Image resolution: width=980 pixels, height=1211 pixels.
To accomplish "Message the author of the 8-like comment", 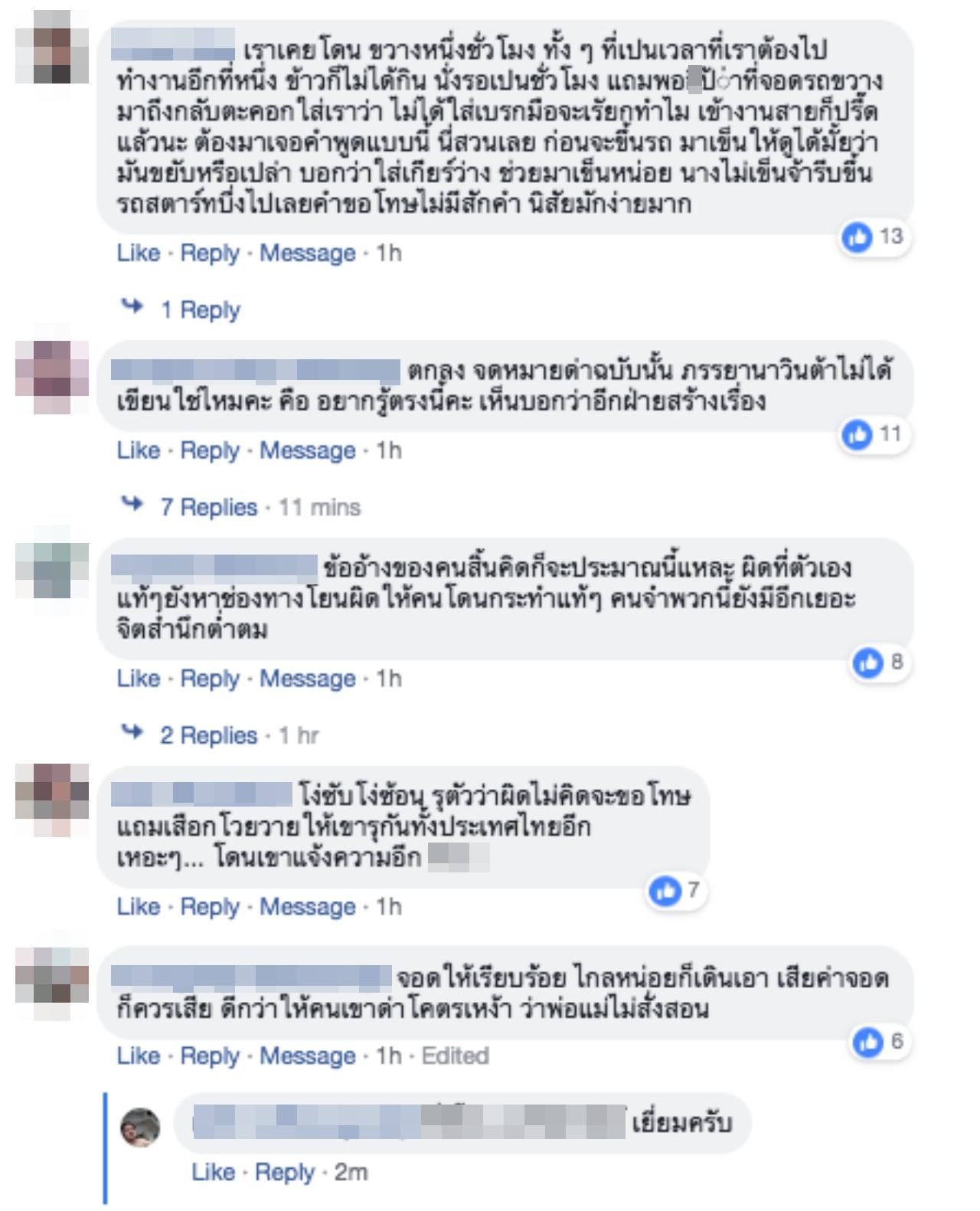I will coord(308,679).
